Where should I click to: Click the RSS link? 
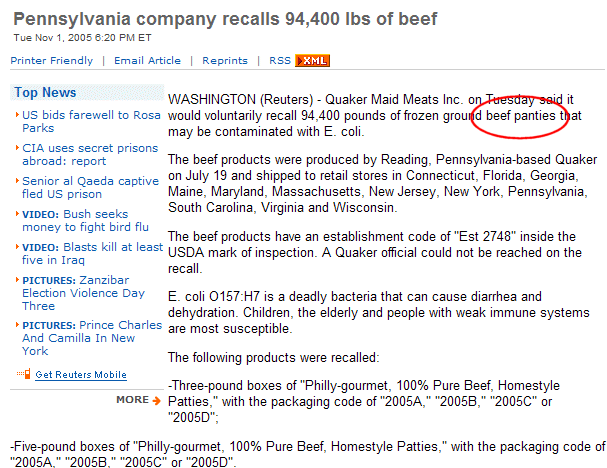point(280,61)
